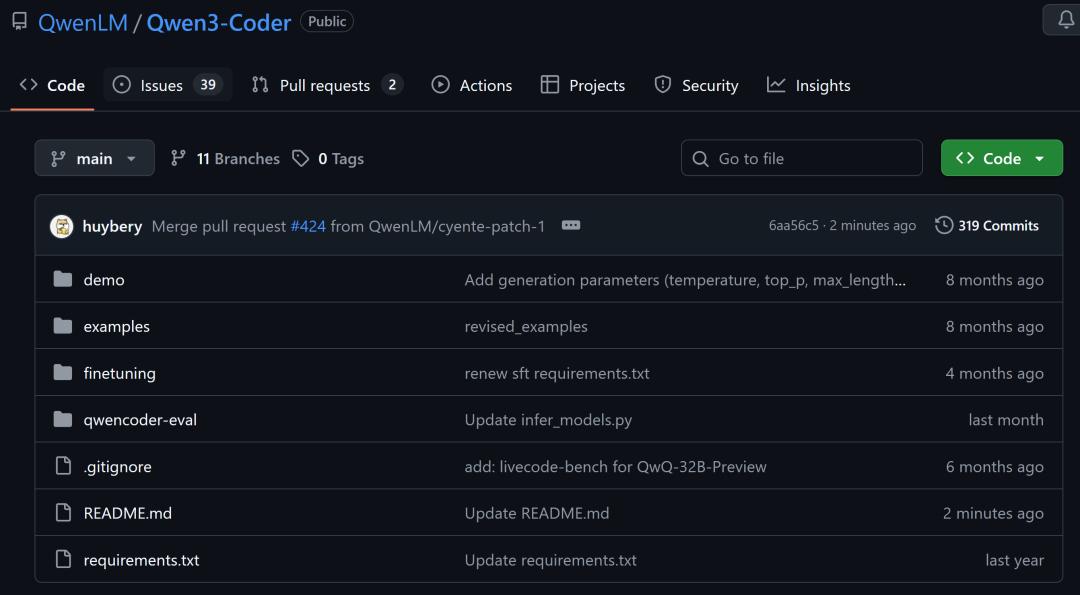Open the main branch dropdown
1080x595 pixels.
[94, 158]
